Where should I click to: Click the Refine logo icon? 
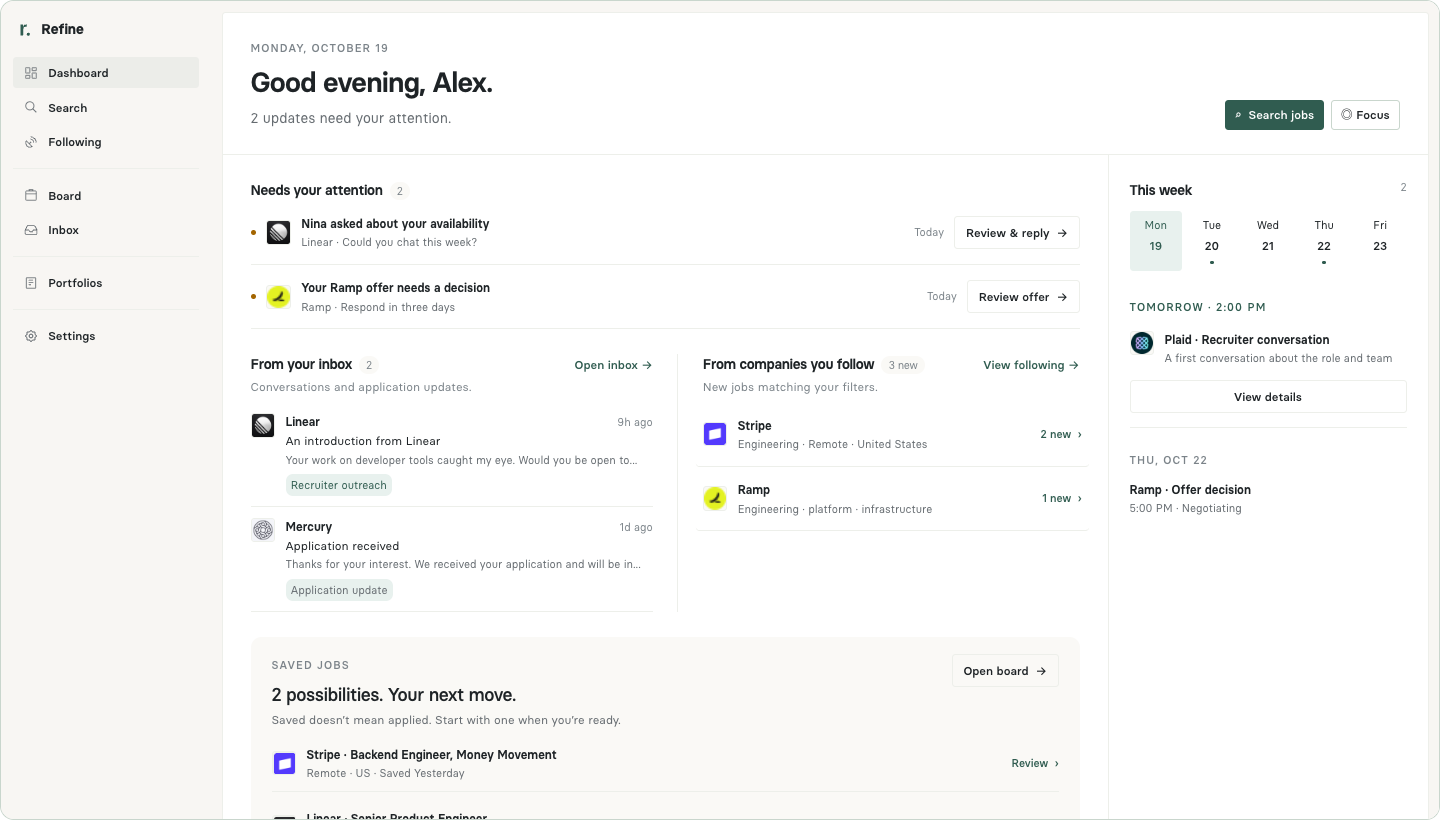point(25,30)
